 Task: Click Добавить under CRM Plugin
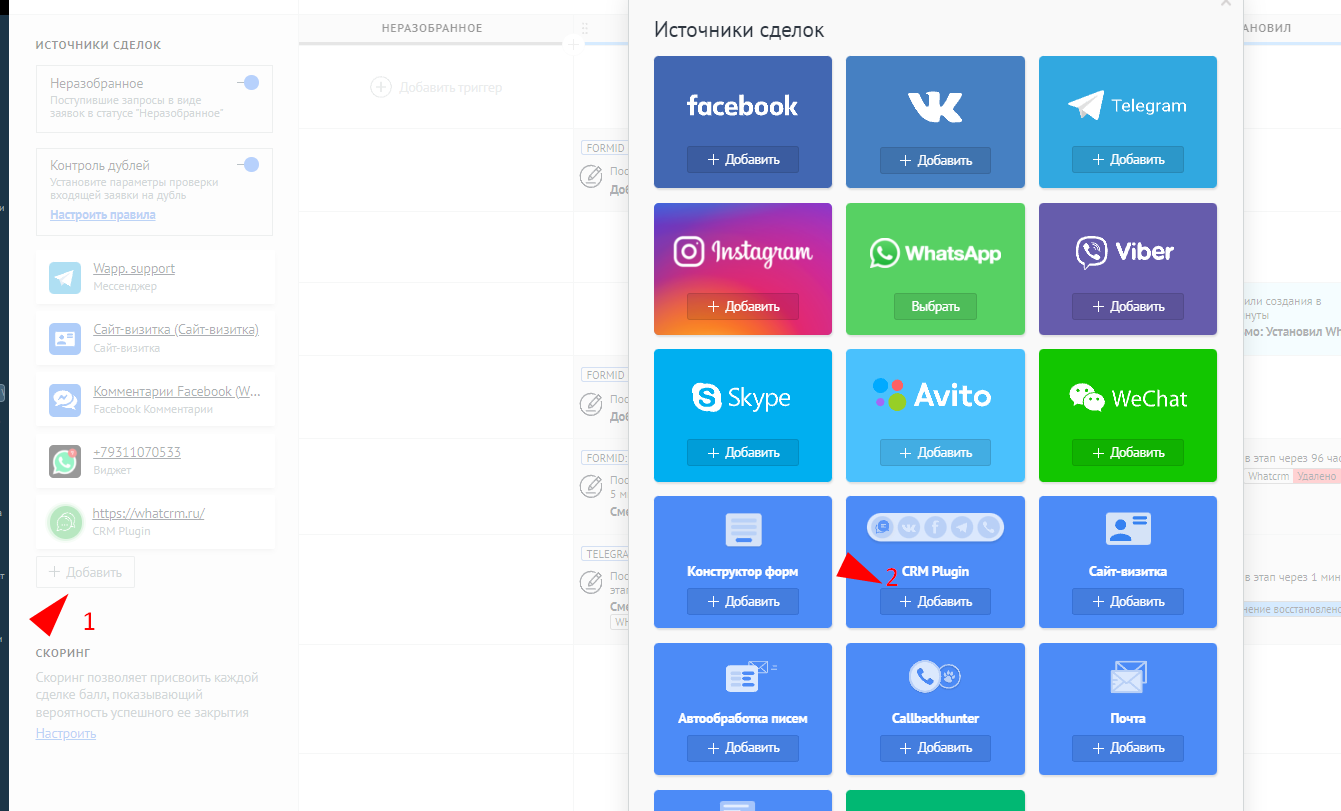(x=935, y=601)
